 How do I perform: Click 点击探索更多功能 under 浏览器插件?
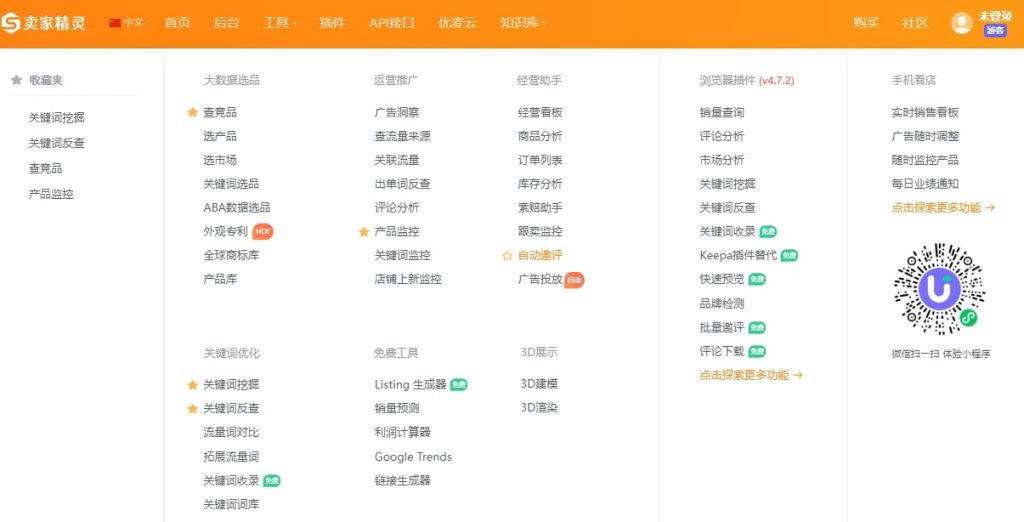(x=751, y=375)
